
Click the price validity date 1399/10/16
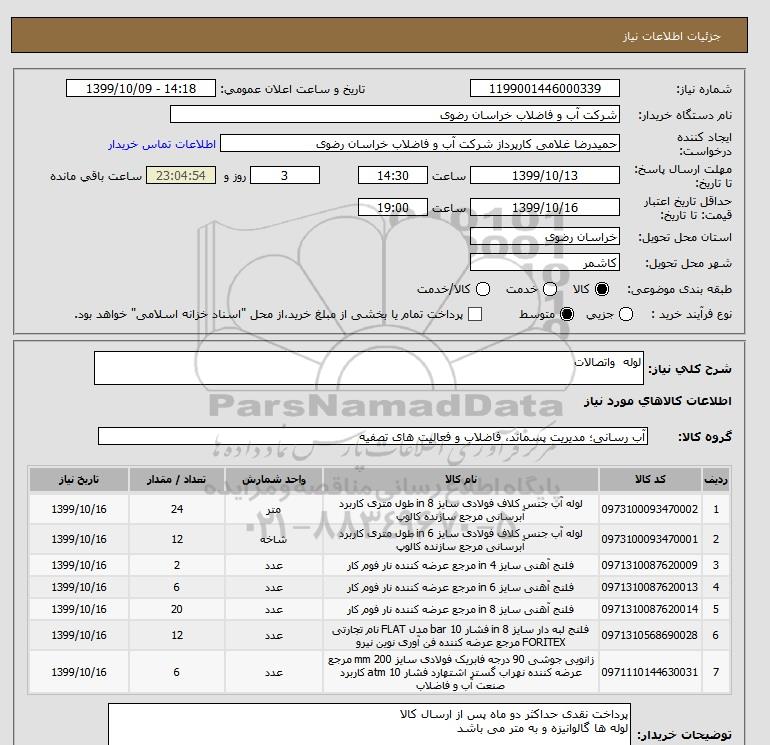(545, 207)
